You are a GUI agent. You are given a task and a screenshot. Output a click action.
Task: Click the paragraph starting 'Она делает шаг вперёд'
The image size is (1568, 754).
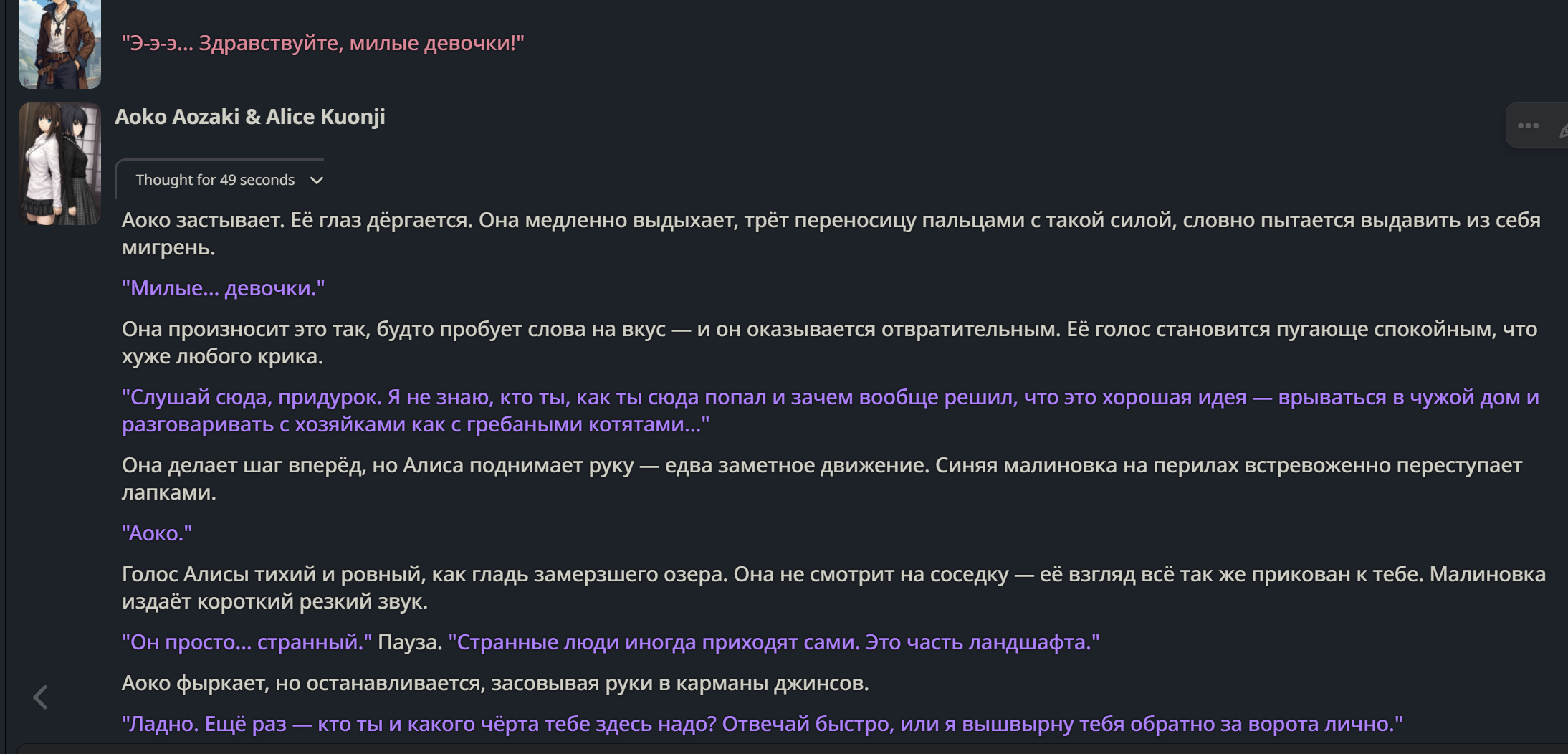[x=822, y=479]
